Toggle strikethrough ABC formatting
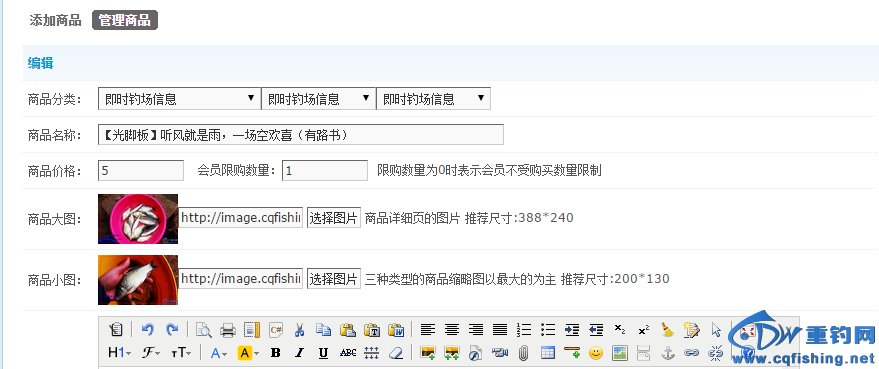879x369 pixels. click(x=348, y=353)
